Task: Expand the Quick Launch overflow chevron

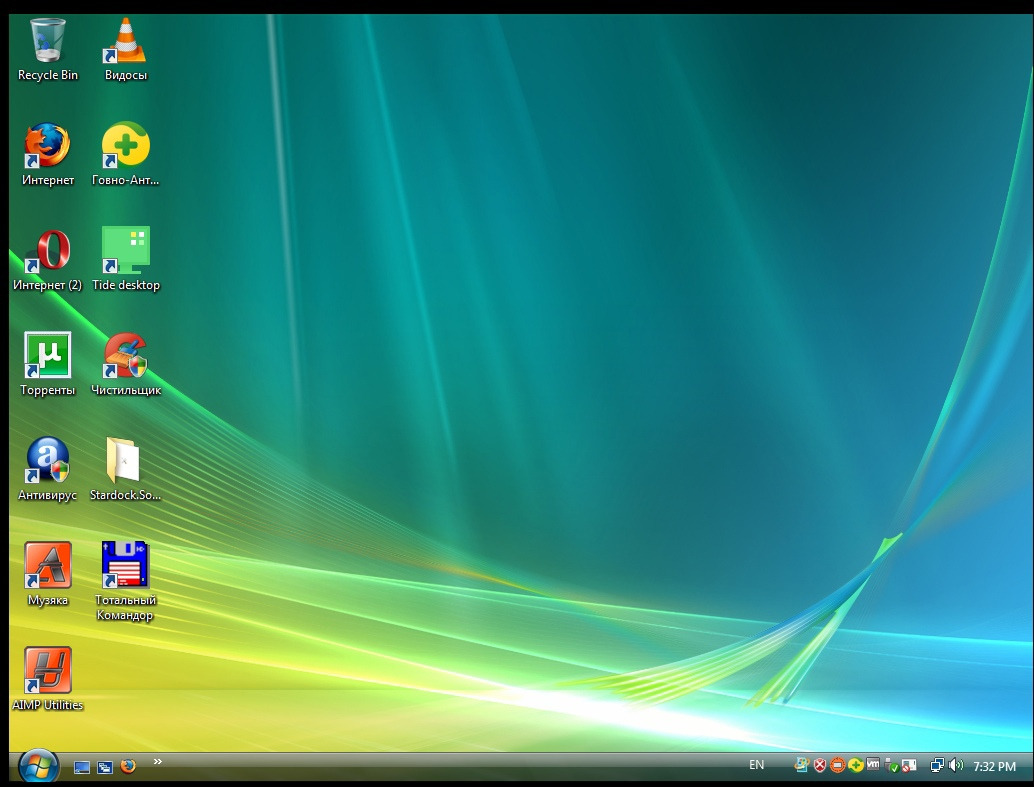Action: point(158,763)
